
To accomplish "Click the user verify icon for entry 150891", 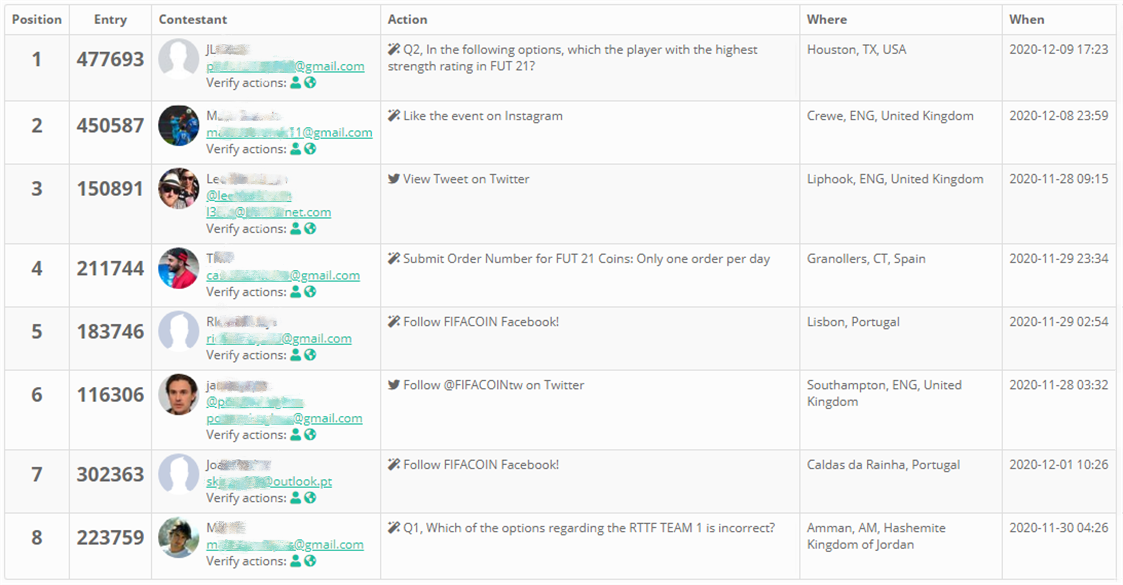I will [295, 229].
